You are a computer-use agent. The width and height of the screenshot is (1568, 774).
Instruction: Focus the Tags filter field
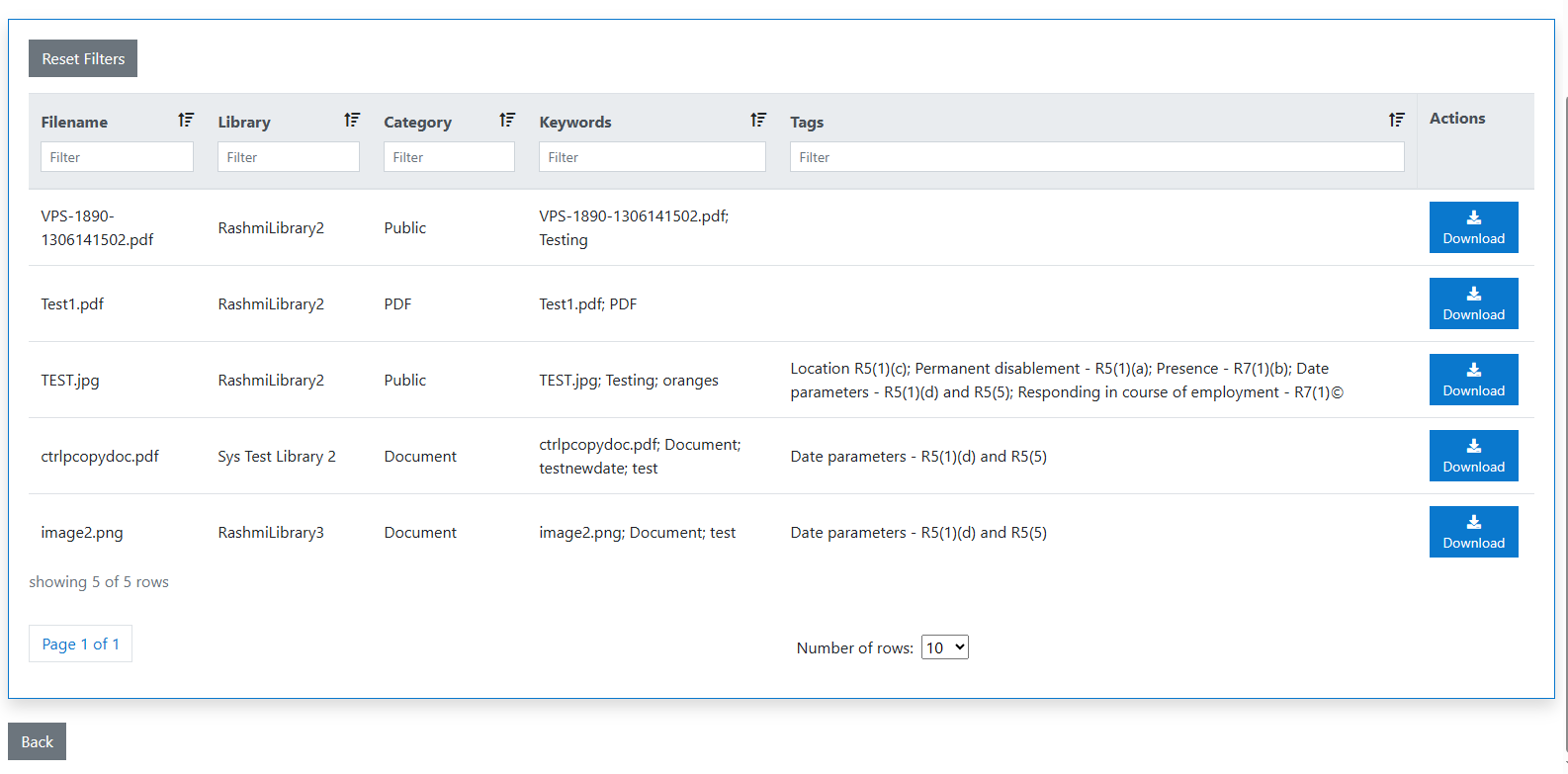(x=1096, y=157)
